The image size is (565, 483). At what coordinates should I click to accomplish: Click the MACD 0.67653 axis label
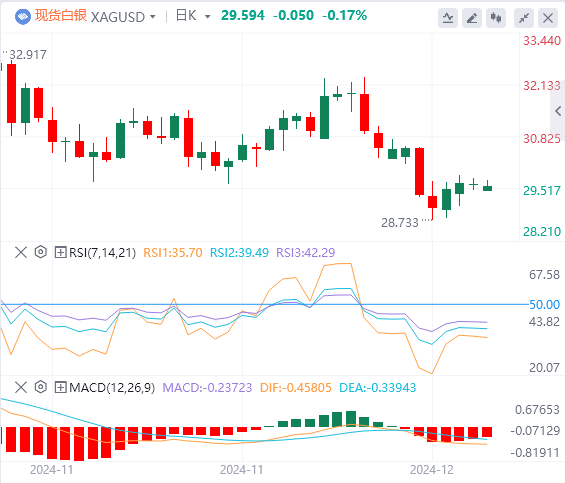pyautogui.click(x=537, y=409)
